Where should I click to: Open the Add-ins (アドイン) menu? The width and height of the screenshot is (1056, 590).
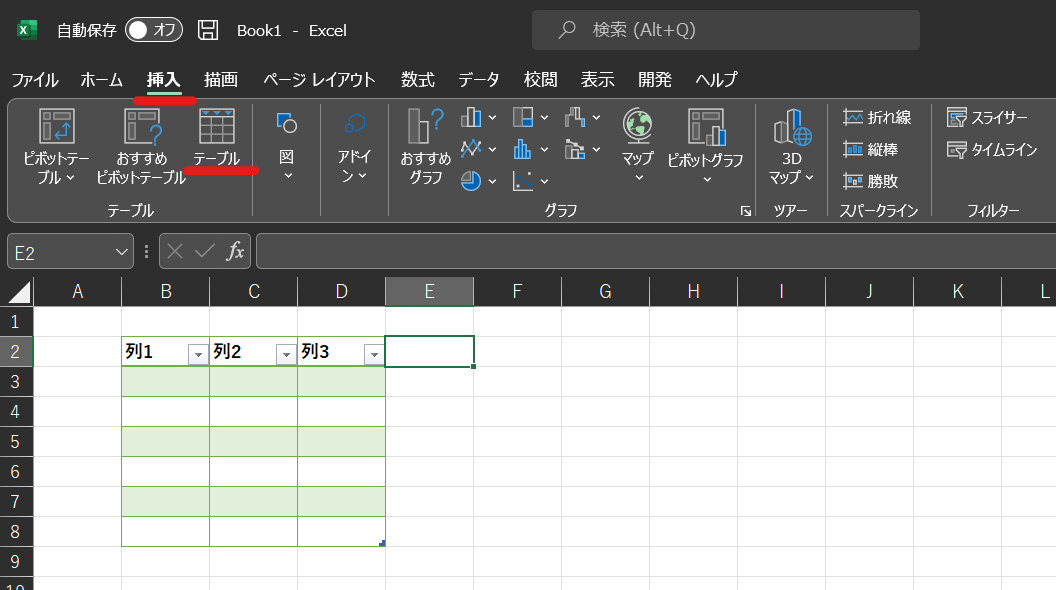[x=354, y=145]
